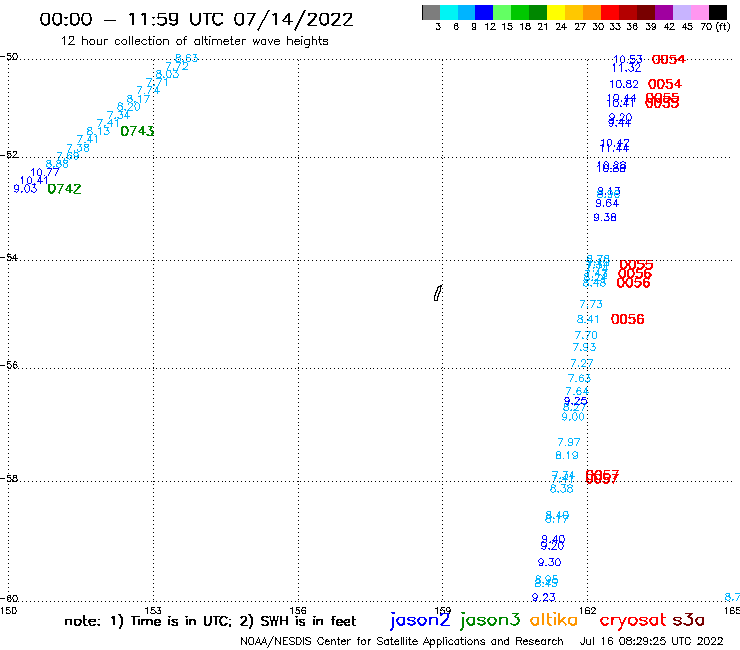The width and height of the screenshot is (740, 650).
Task: Click the green timestamp '0742'
Action: click(x=64, y=189)
